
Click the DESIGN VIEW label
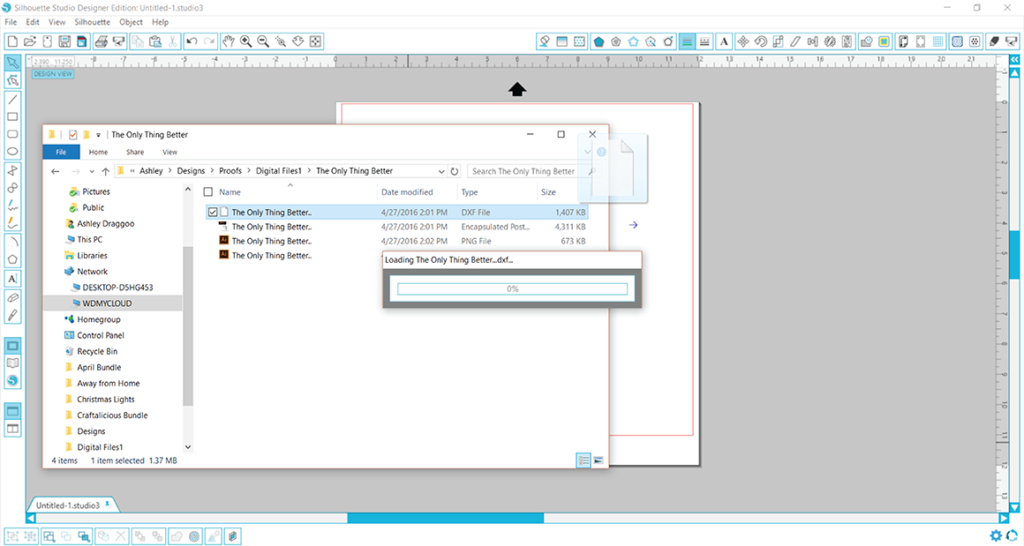click(x=53, y=74)
